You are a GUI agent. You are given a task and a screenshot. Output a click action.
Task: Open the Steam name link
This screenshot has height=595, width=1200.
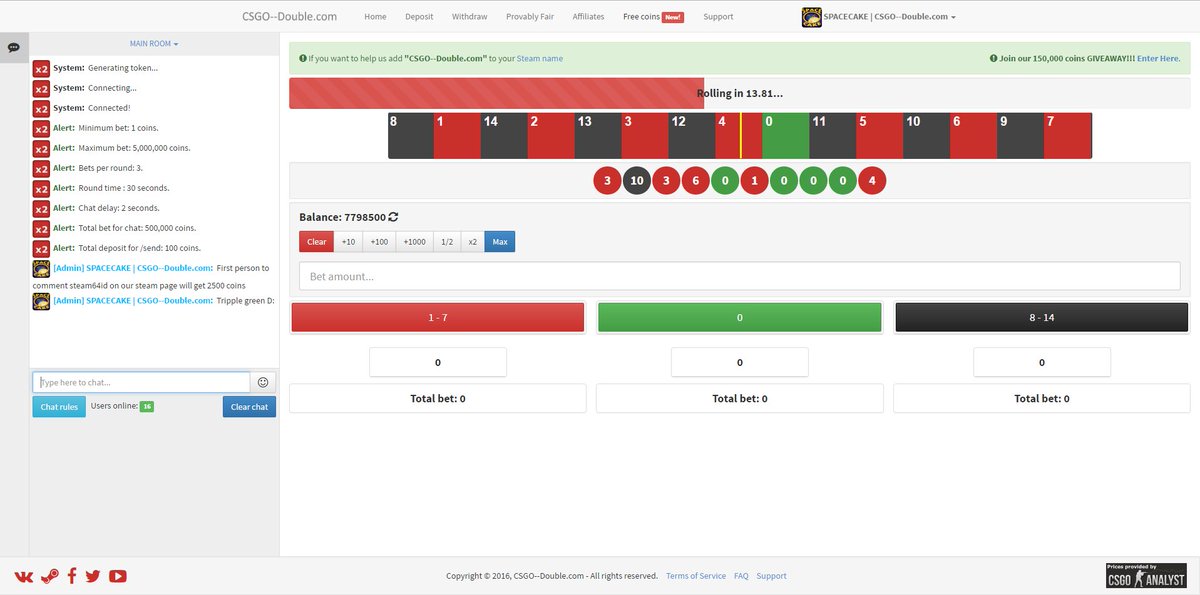tap(539, 59)
